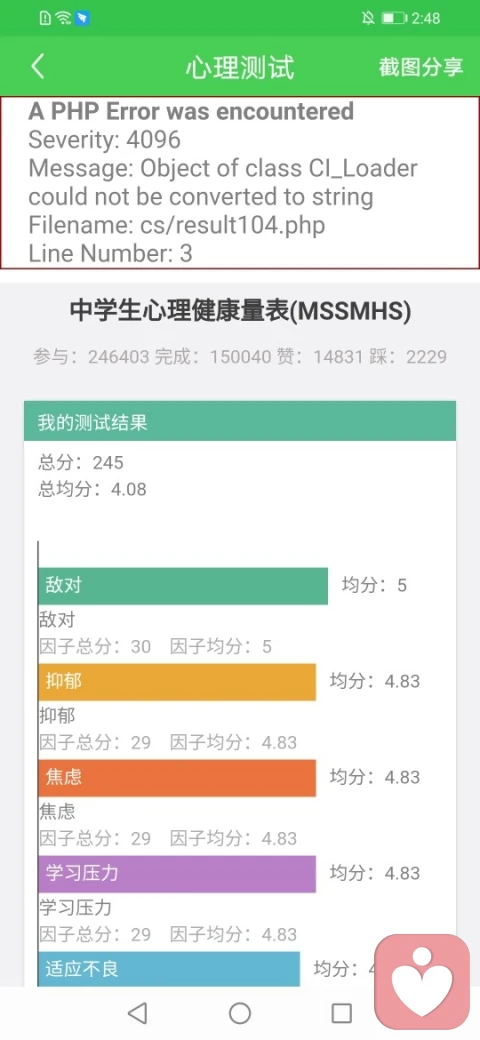Tap the PHP error message box
This screenshot has height=1040, width=480.
pyautogui.click(x=240, y=182)
